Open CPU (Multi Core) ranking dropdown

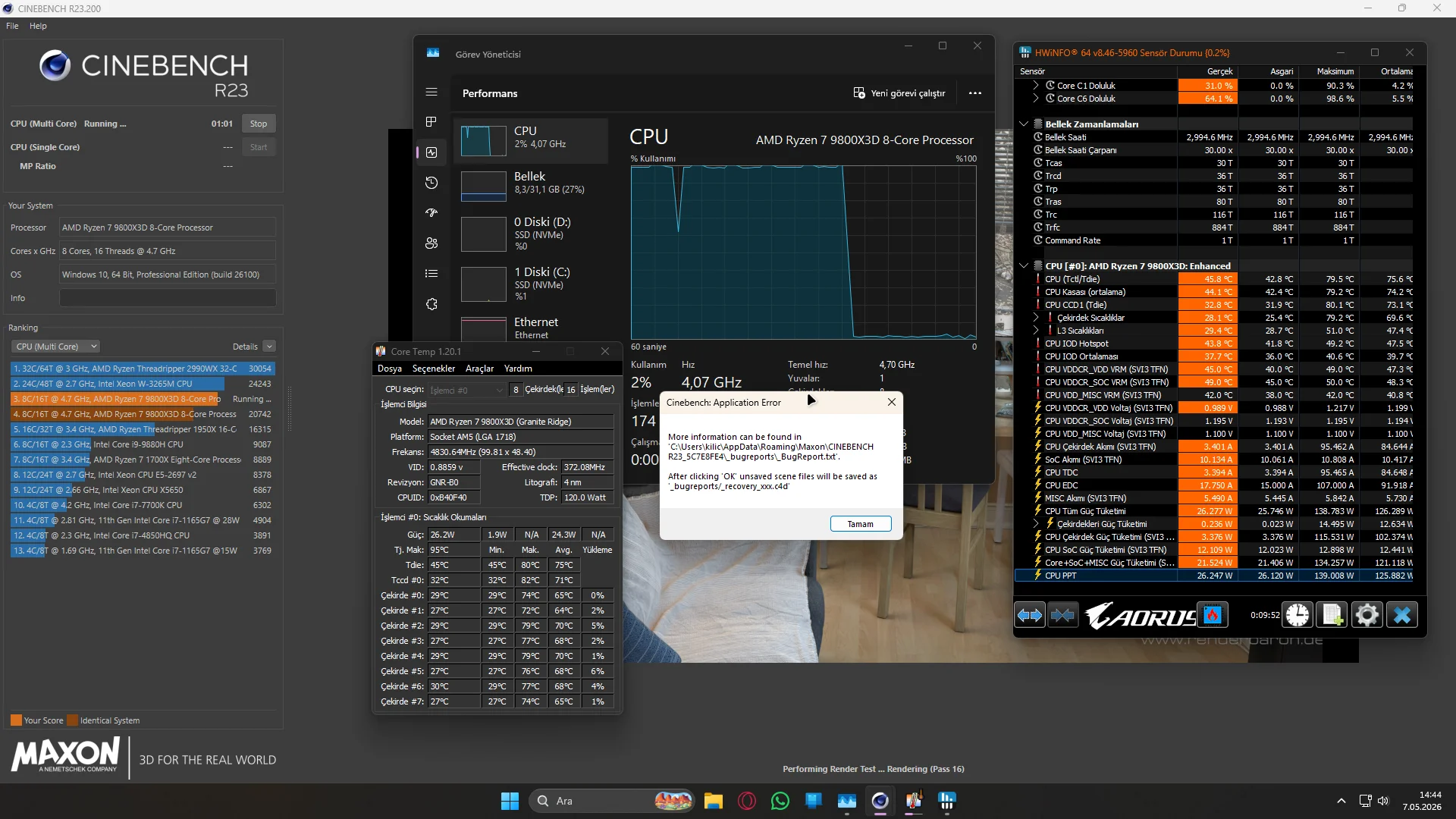tap(55, 347)
